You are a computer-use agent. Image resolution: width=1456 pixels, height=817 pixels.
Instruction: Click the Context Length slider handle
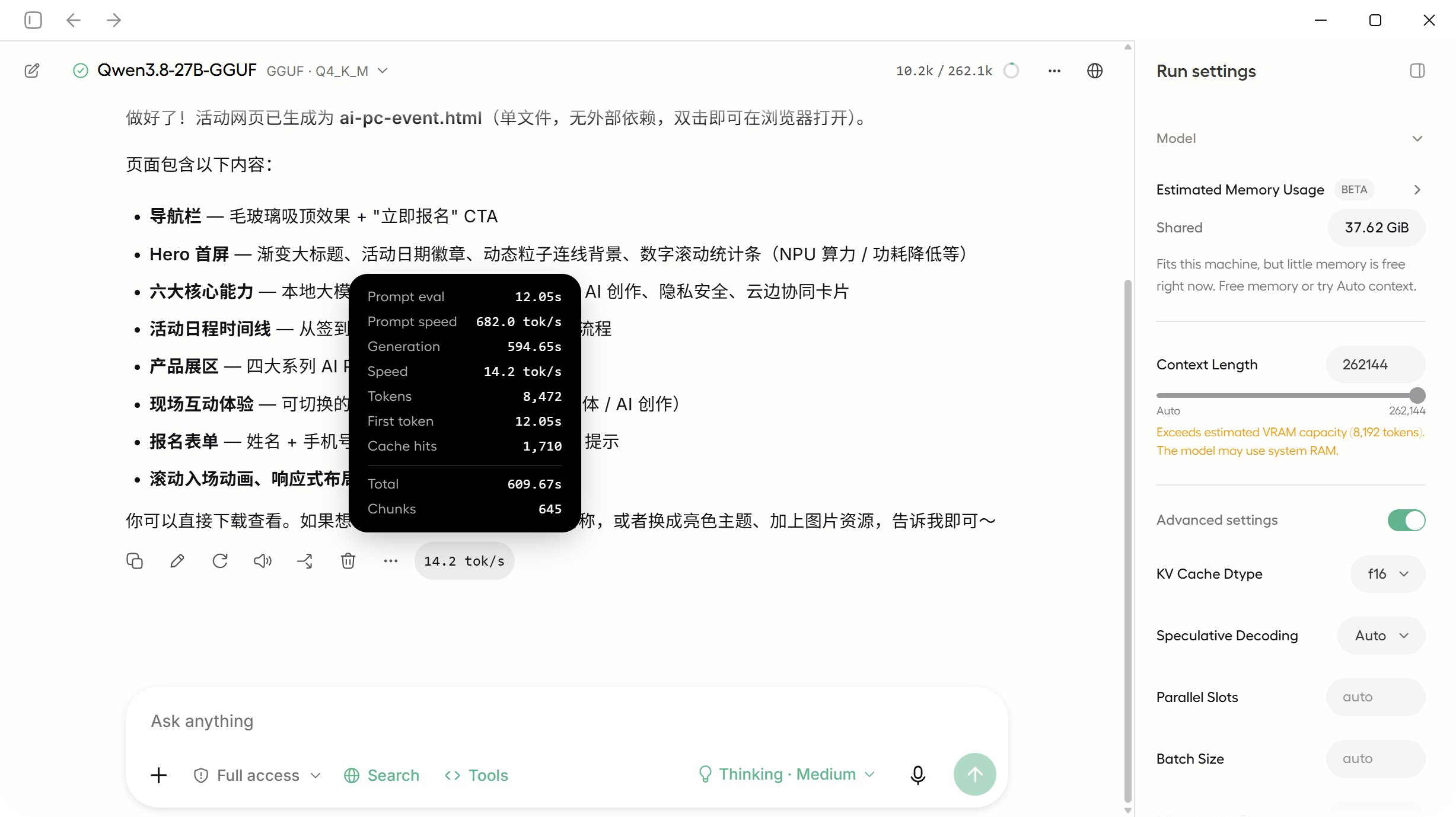click(x=1417, y=395)
